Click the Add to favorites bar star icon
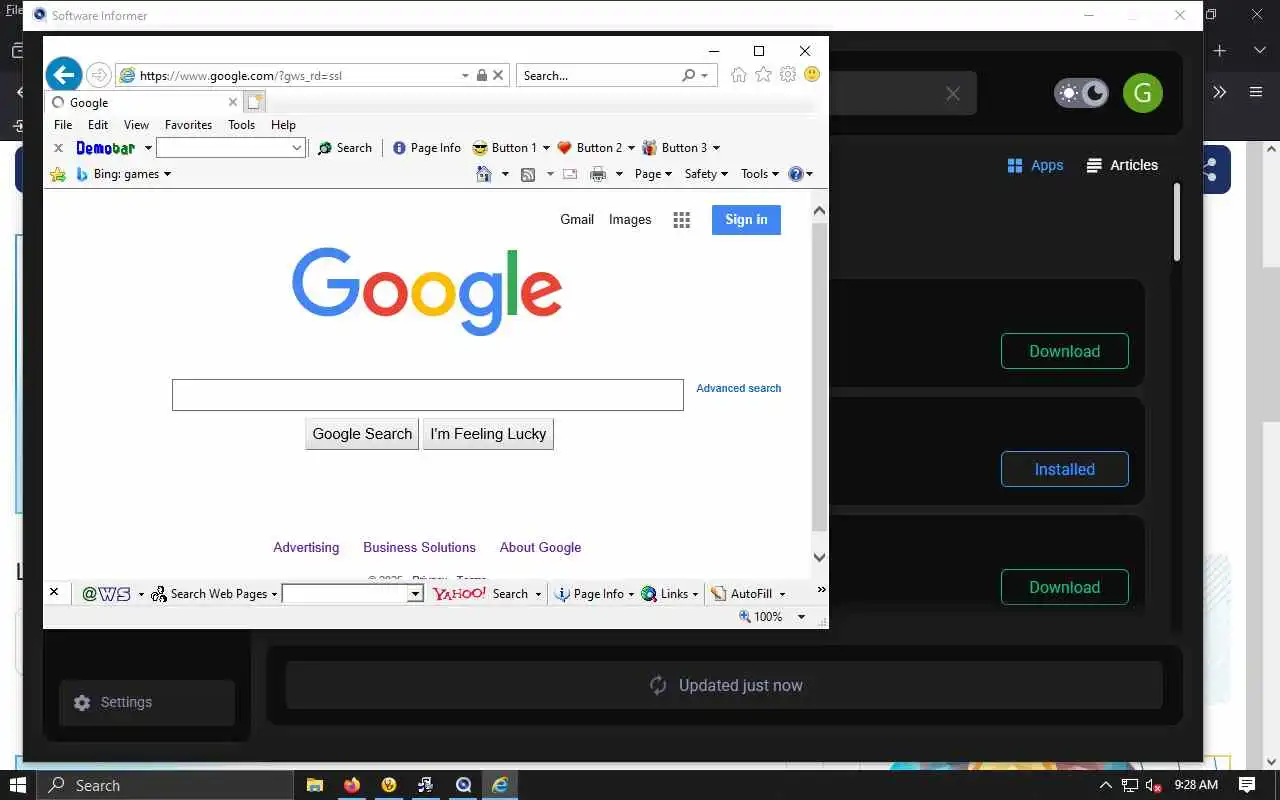The height and width of the screenshot is (800, 1280). 58,174
